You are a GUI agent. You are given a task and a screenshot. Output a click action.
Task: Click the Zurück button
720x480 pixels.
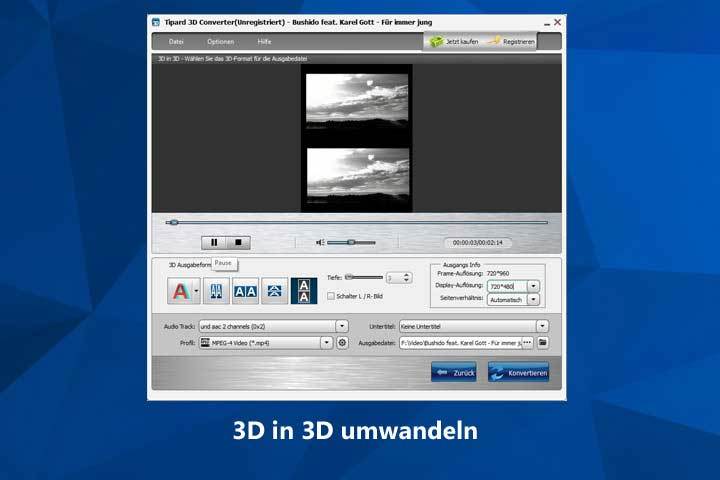(454, 372)
